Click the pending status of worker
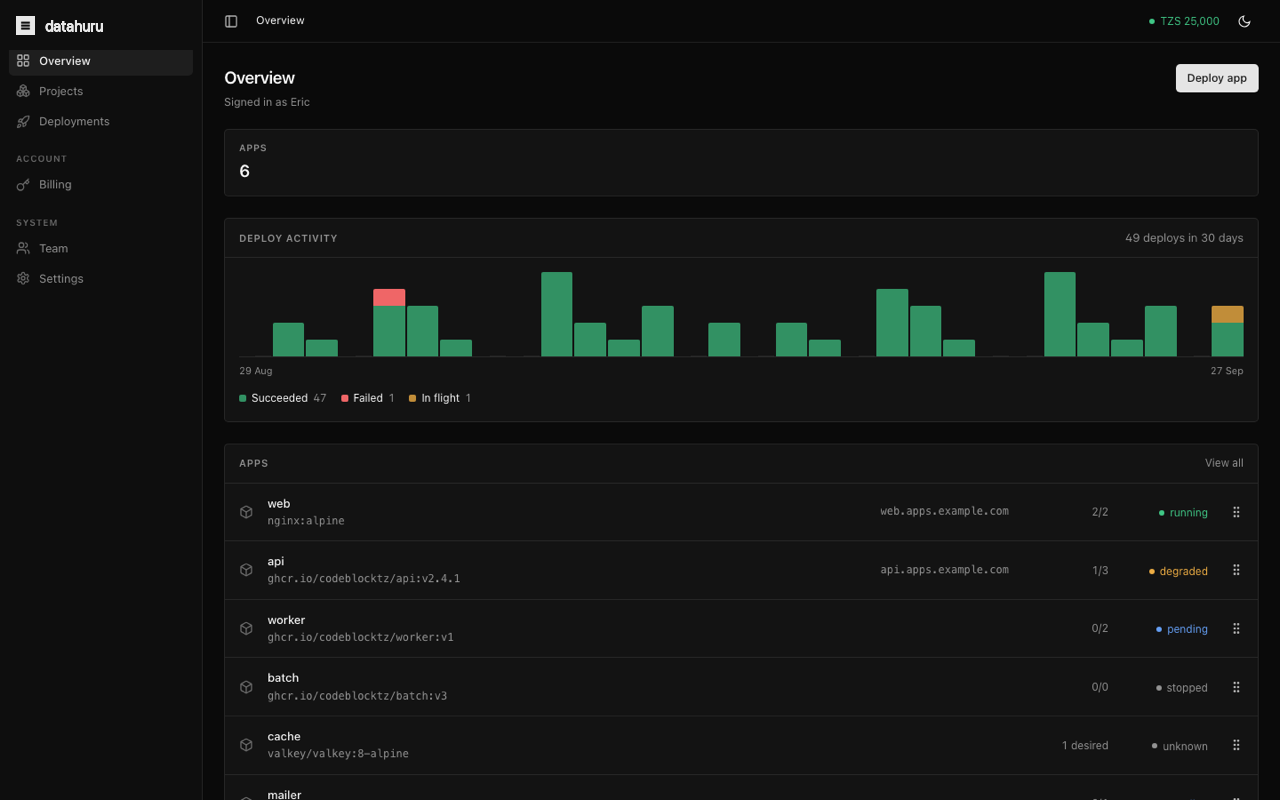 (1182, 629)
